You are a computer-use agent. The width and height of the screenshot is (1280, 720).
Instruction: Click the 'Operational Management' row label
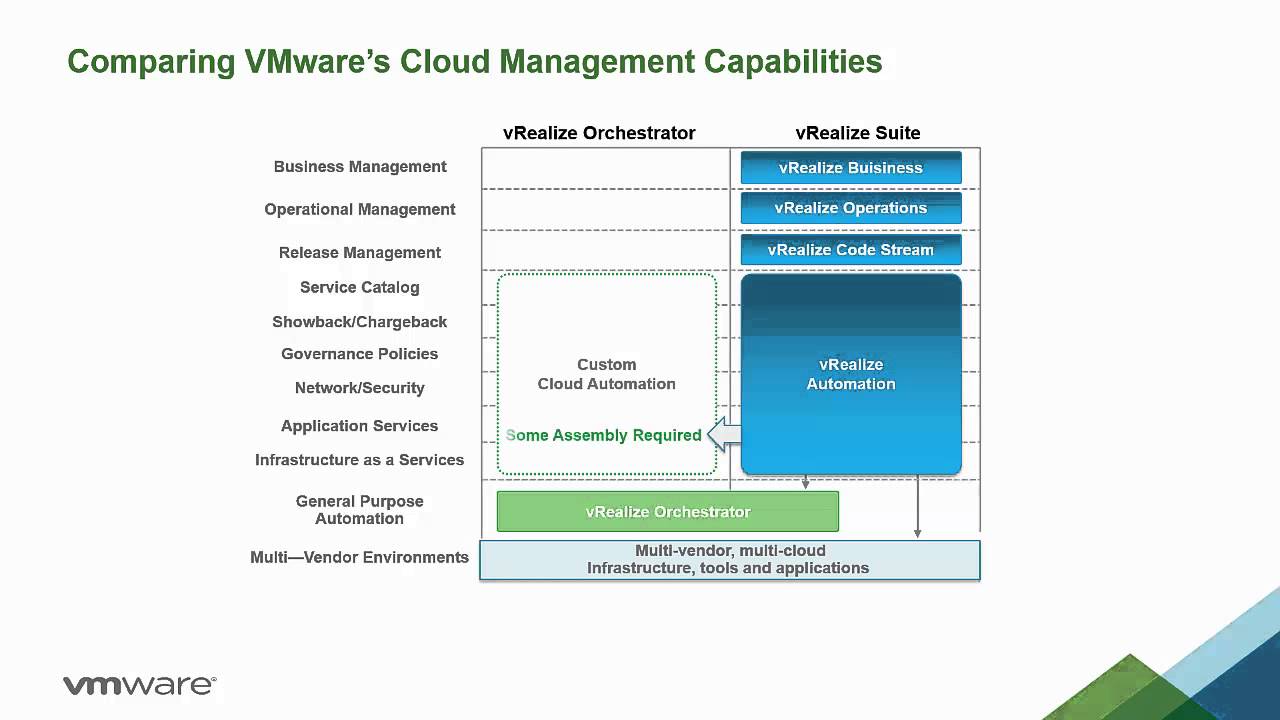point(360,209)
